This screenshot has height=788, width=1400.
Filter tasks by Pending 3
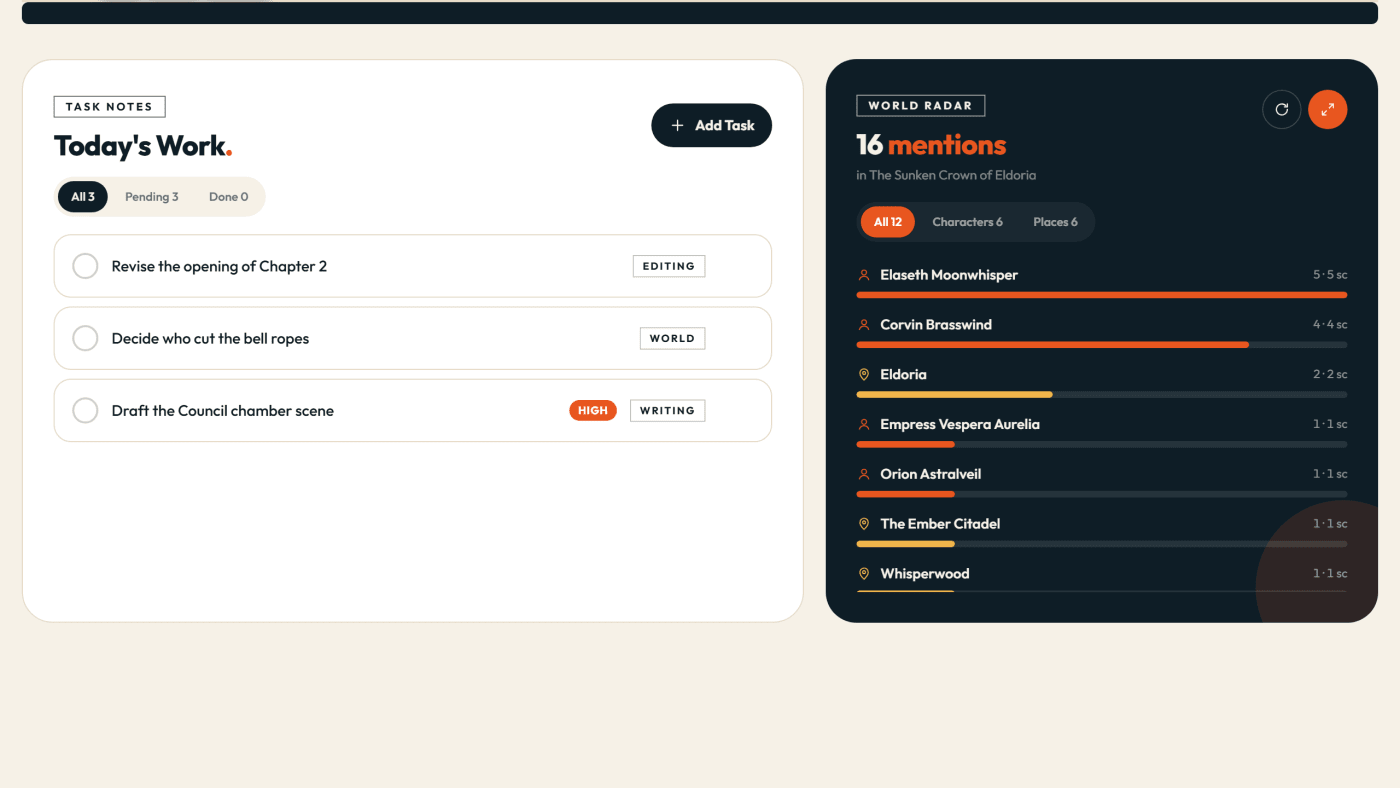point(152,197)
